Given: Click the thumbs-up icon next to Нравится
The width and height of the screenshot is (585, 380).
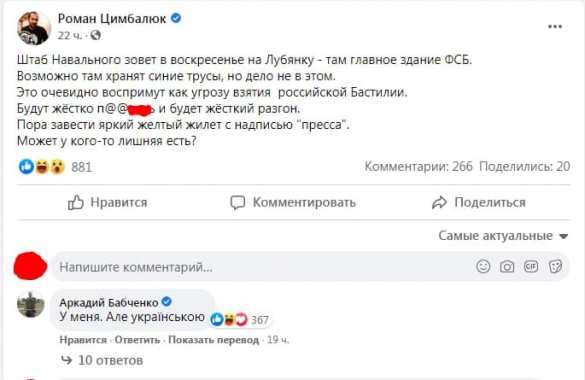Looking at the screenshot, I should (x=76, y=202).
